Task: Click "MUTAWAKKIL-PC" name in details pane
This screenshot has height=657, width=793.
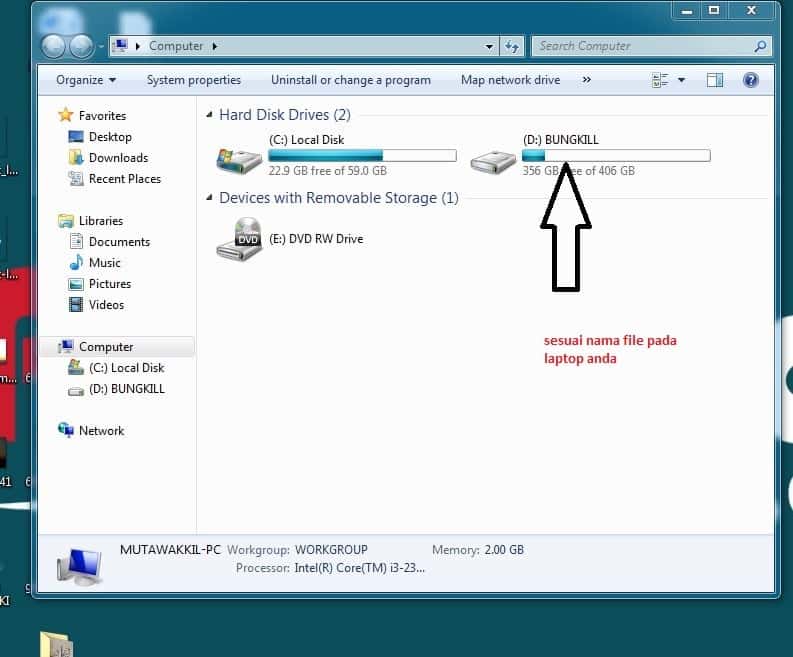Action: point(170,550)
